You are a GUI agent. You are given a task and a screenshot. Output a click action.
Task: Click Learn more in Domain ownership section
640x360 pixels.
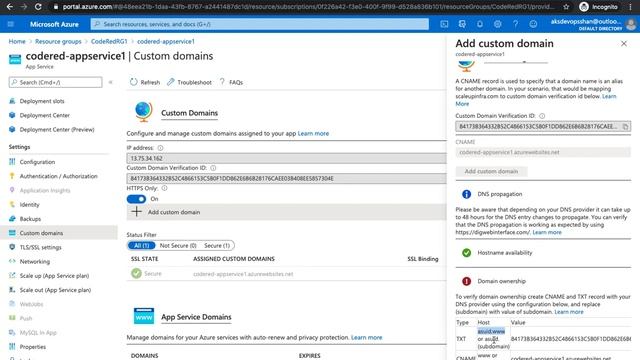coord(569,312)
